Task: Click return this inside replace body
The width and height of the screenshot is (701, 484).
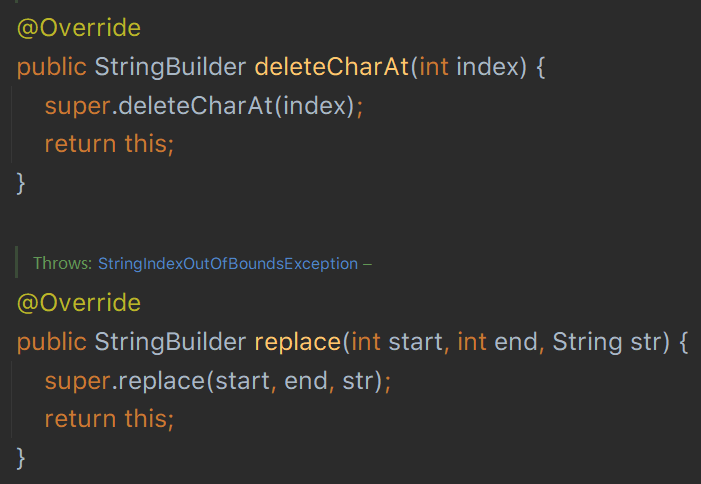Action: (x=109, y=418)
